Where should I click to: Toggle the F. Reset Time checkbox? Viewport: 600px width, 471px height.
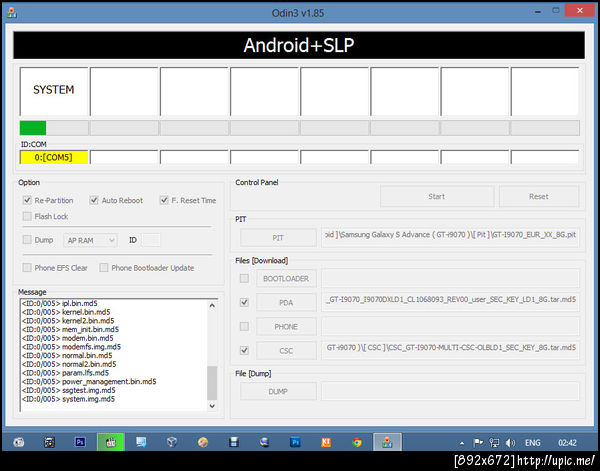(x=164, y=200)
